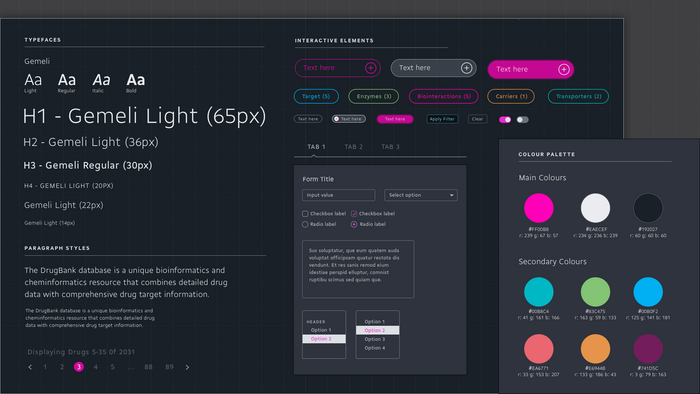Select the coral #EA6771 colour swatch

[538, 349]
